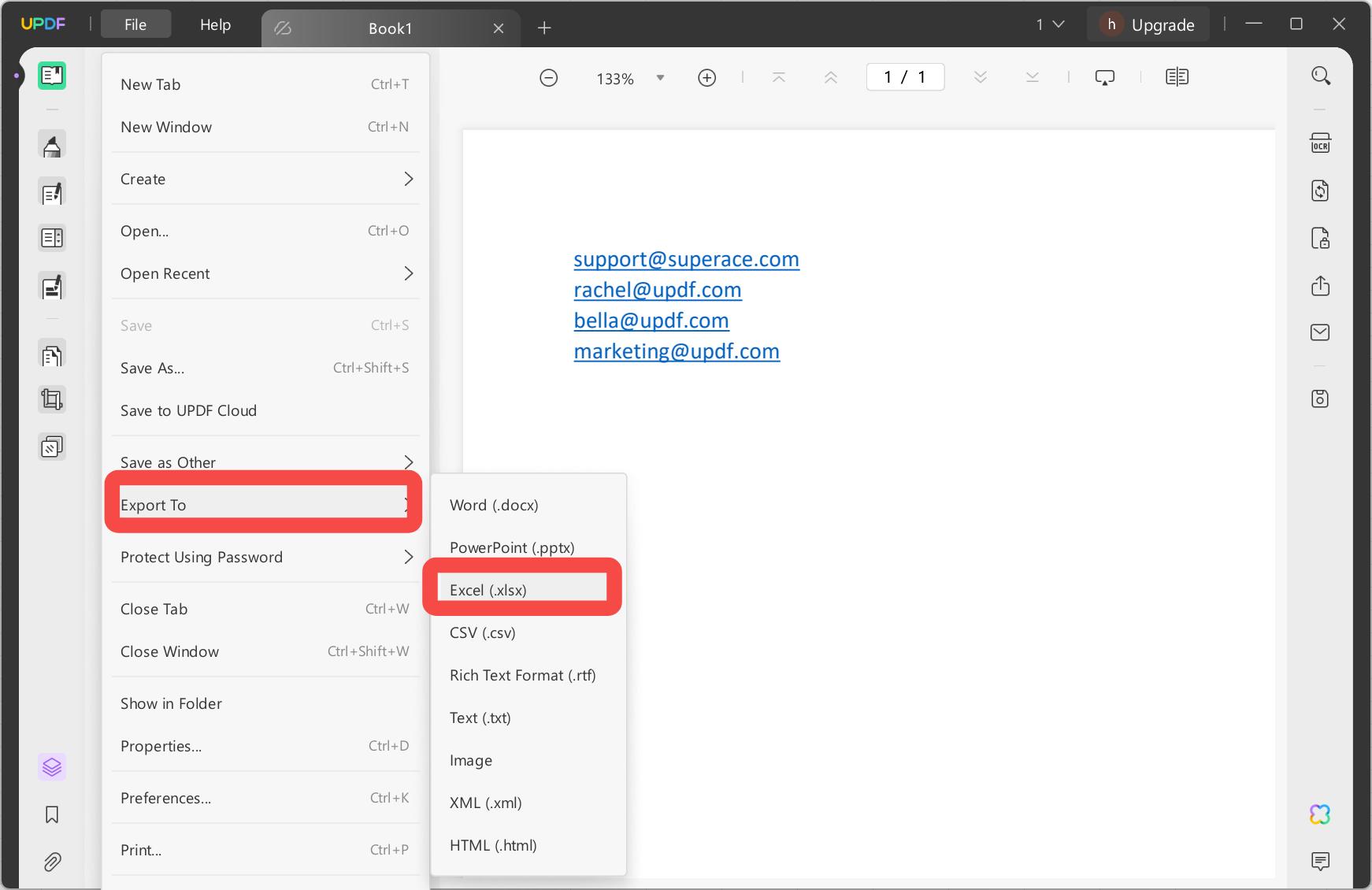Start a text search with the magnifier icon
This screenshot has height=890, width=1372.
point(1322,75)
